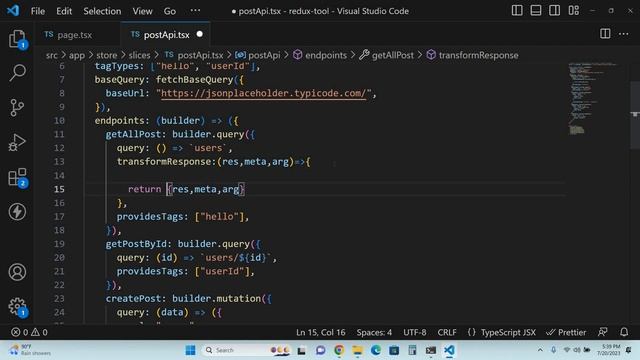640x360 pixels.
Task: Click the src breadcrumb
Action: pos(51,55)
